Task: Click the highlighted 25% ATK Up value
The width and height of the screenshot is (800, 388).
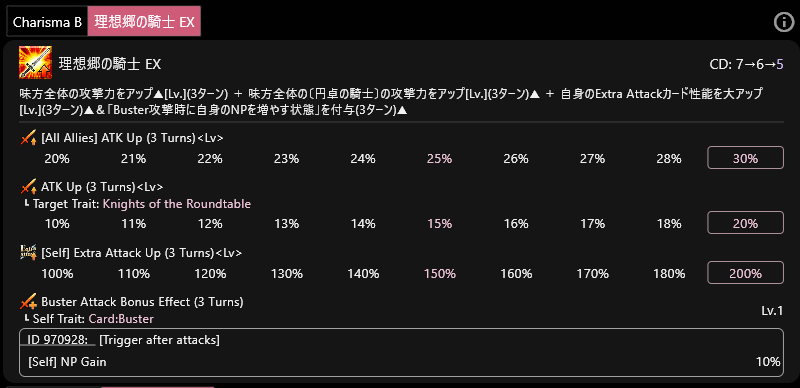Action: pos(439,159)
